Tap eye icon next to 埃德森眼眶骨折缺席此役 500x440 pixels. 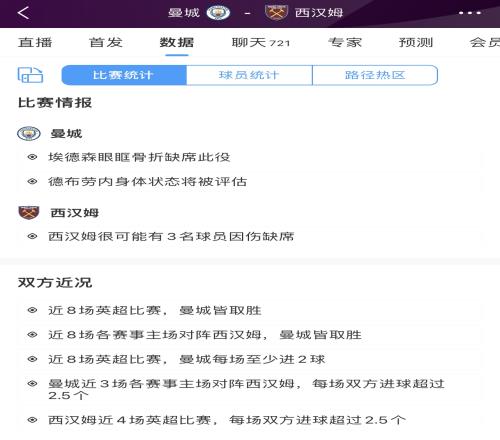coord(32,157)
